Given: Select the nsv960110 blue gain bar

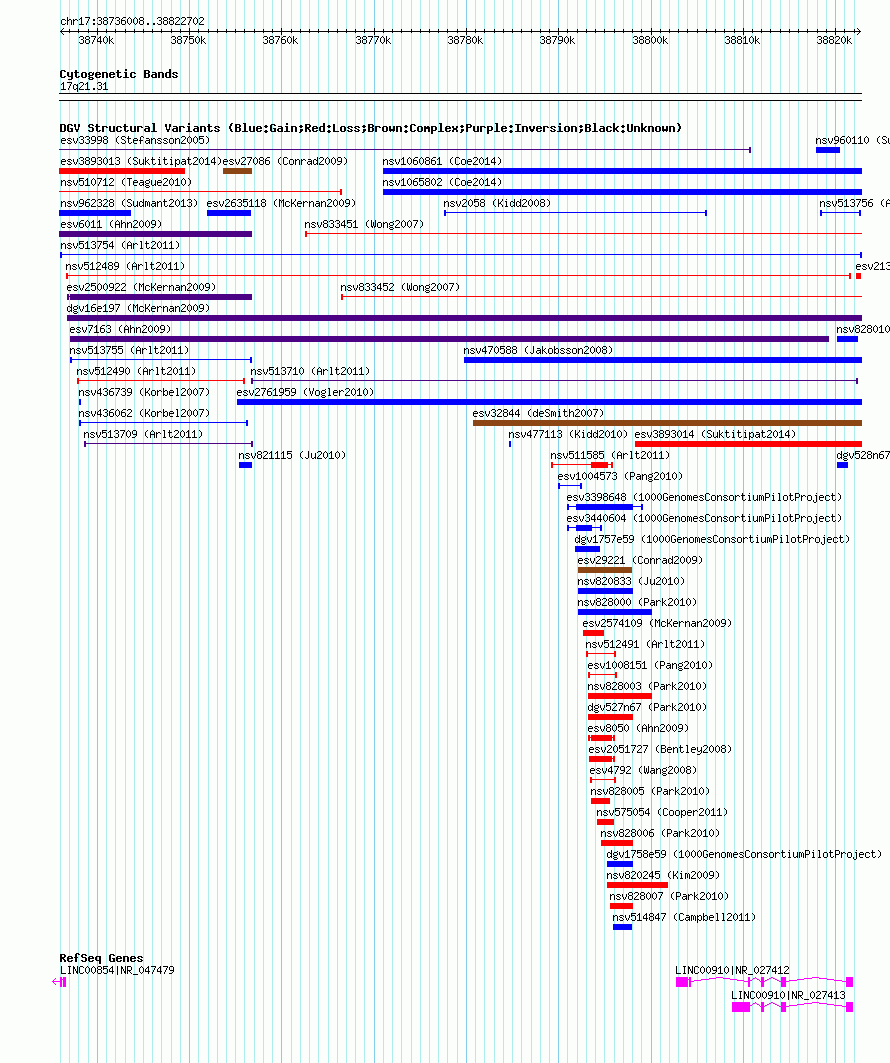Looking at the screenshot, I should pyautogui.click(x=828, y=150).
